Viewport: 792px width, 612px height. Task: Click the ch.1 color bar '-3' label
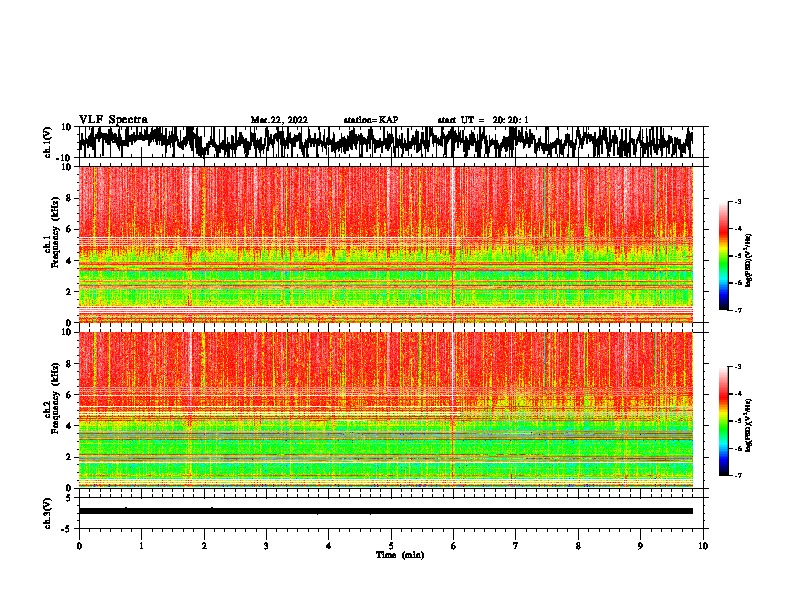coord(737,202)
